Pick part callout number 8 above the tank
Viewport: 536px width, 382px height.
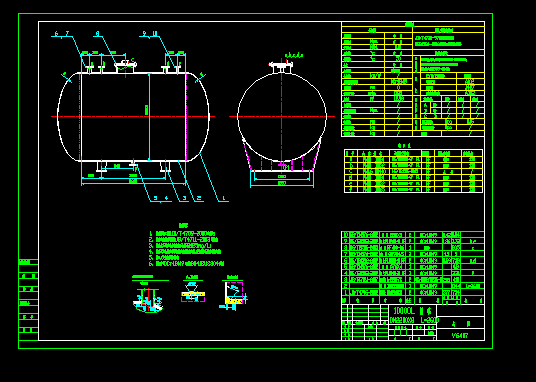[x=97, y=33]
